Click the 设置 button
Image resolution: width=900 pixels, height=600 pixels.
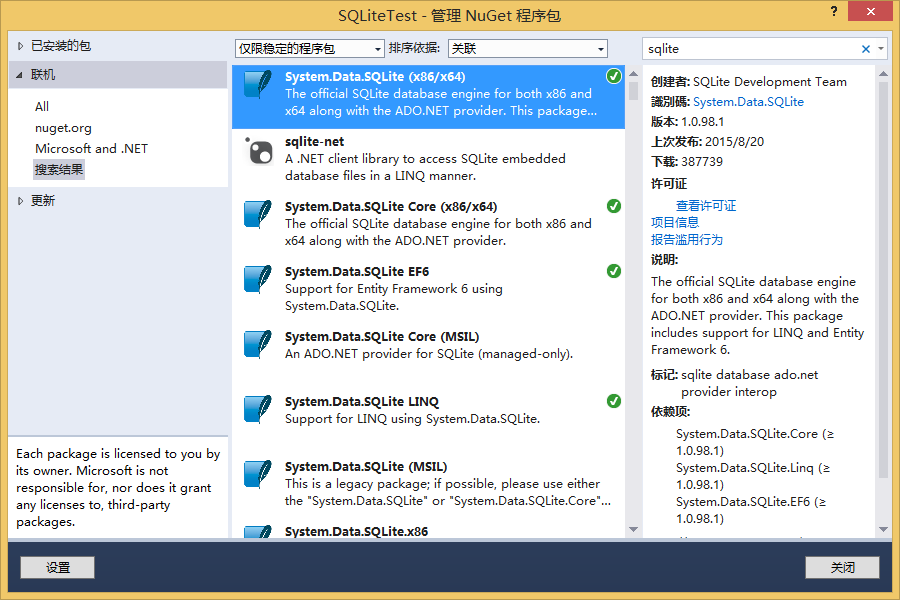57,567
